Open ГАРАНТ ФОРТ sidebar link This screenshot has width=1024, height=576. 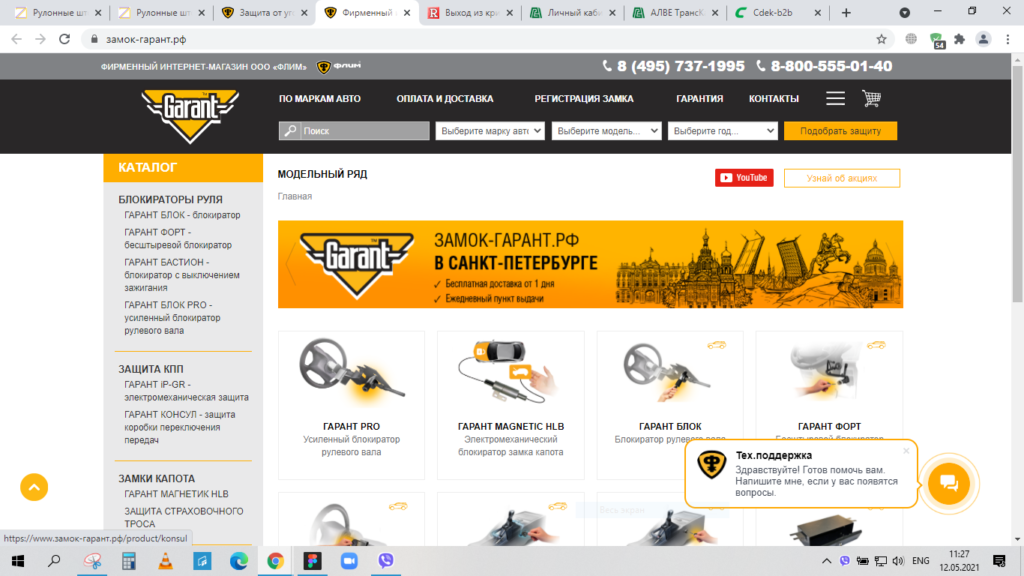click(x=178, y=238)
